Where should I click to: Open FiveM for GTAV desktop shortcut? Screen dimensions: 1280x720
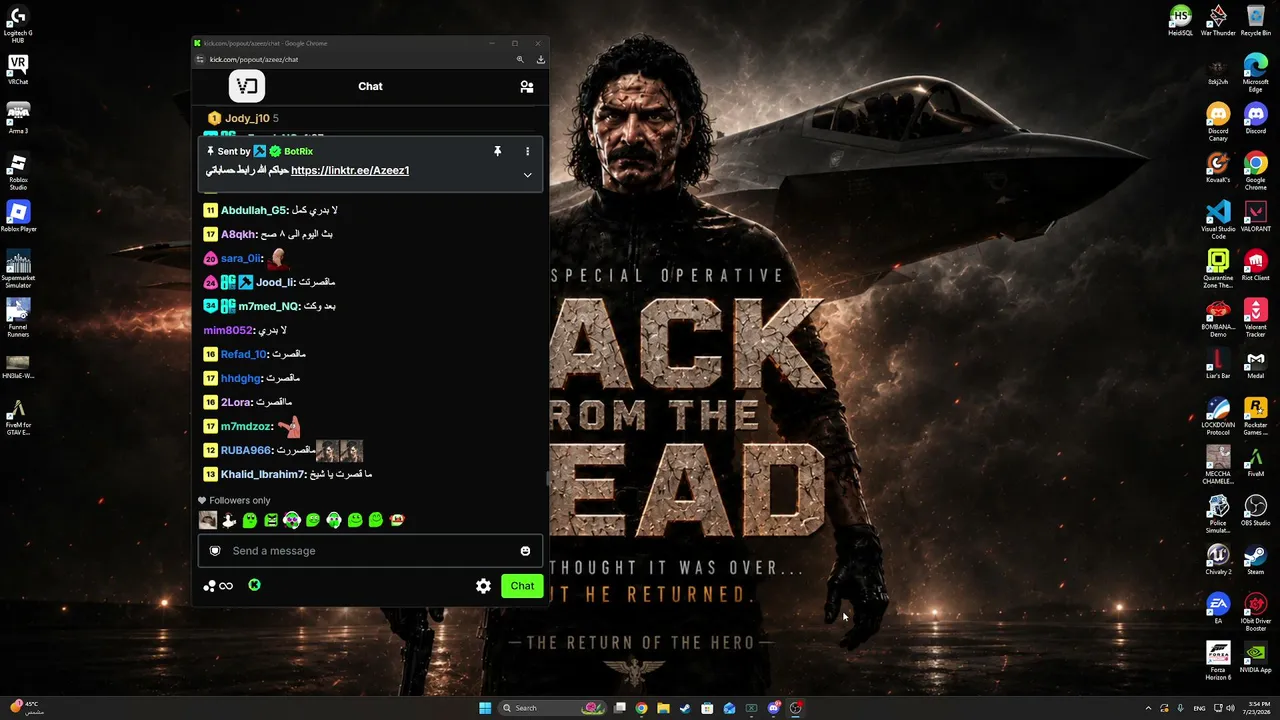(18, 418)
